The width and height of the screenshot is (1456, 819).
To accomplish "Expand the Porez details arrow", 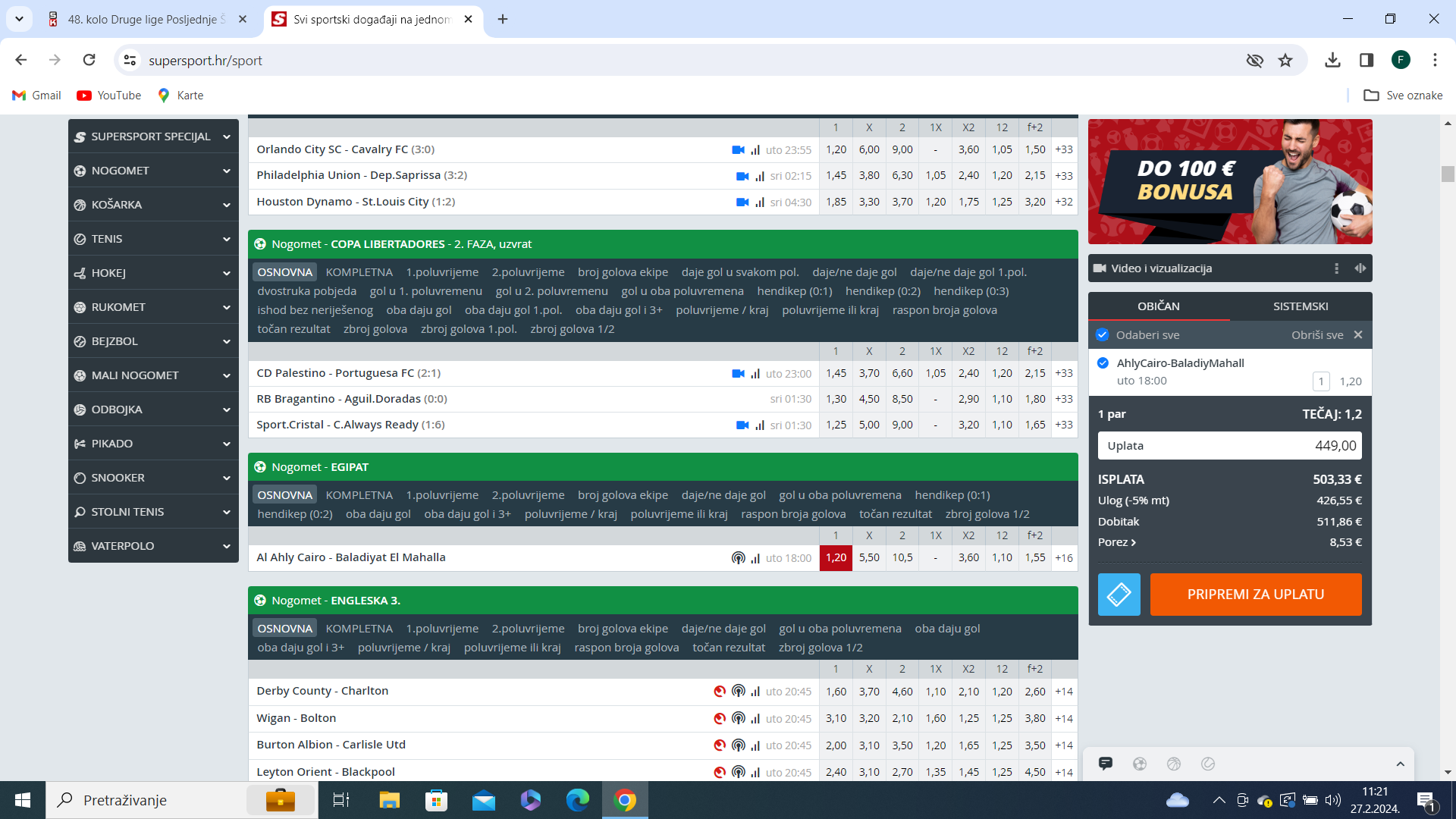I will [x=1133, y=543].
